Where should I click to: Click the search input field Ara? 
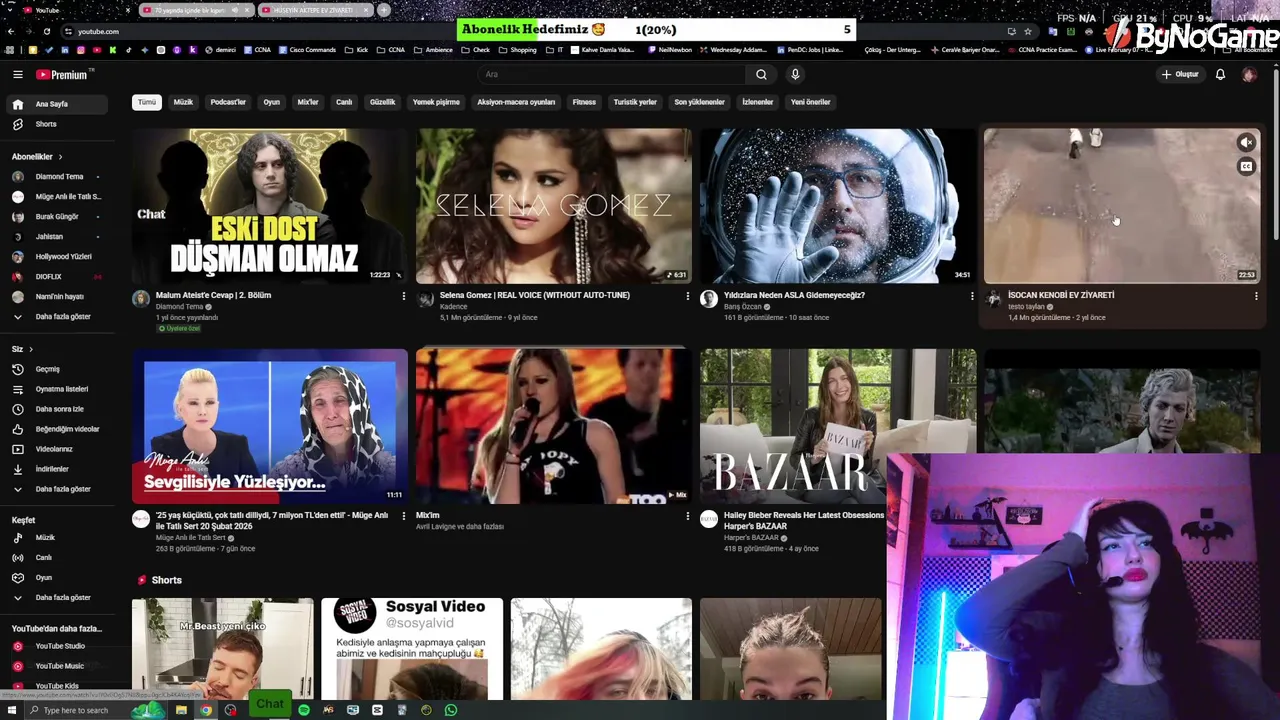[612, 74]
